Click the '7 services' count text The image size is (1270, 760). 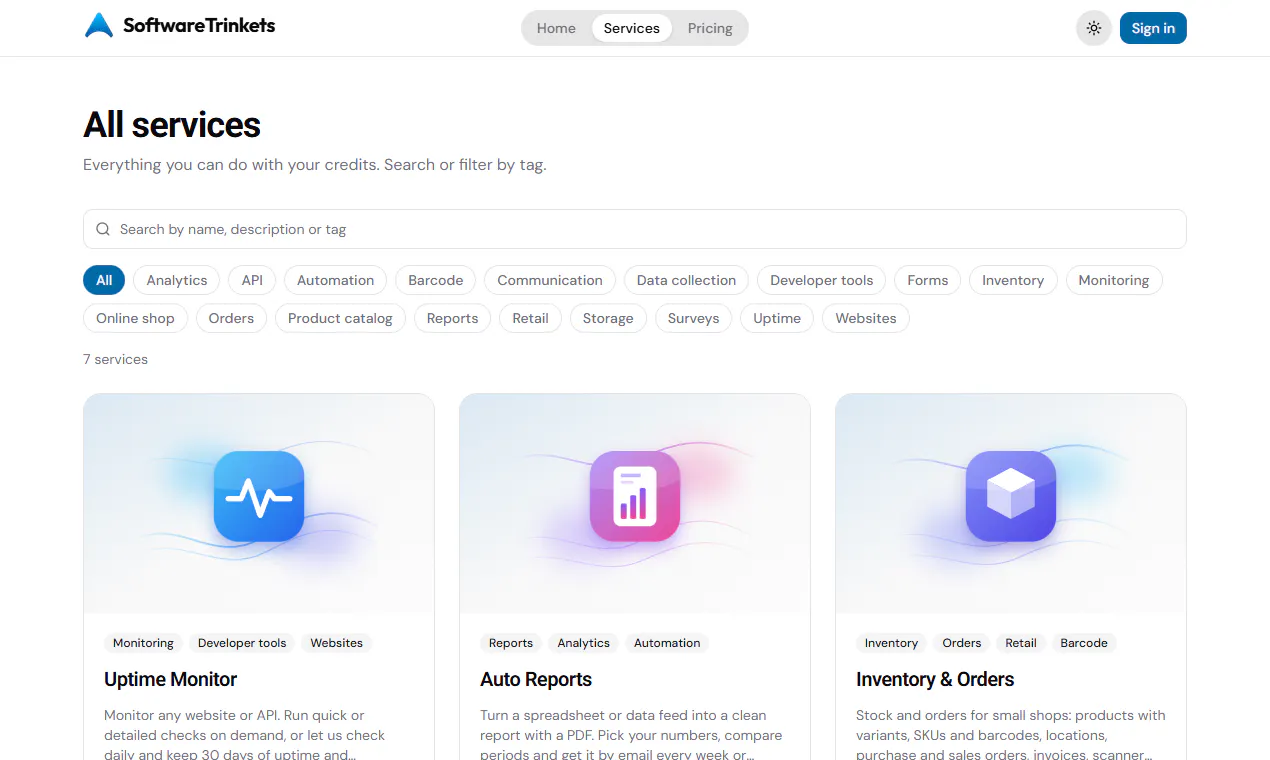(116, 359)
